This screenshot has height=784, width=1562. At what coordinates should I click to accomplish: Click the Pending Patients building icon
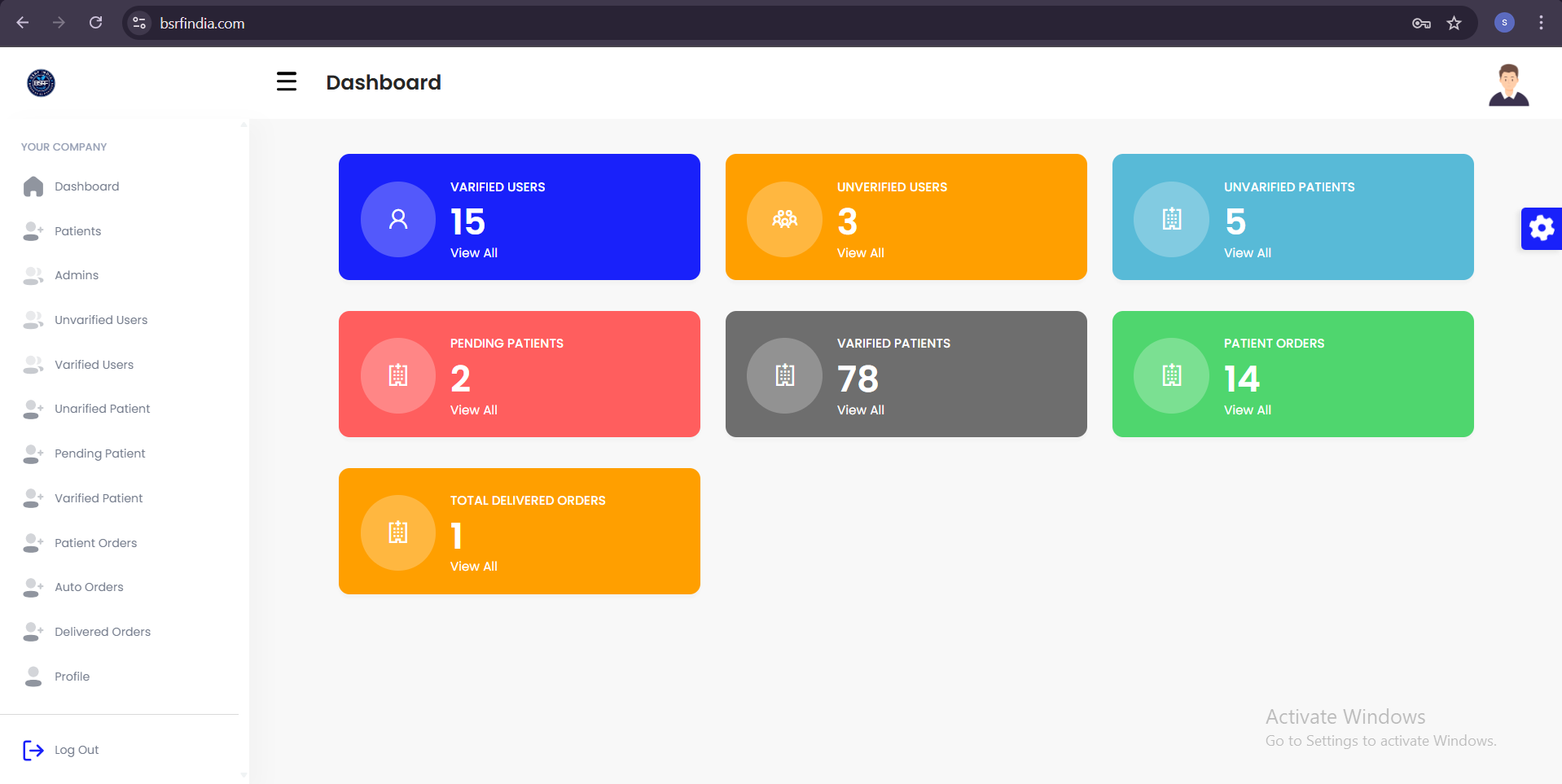point(398,375)
